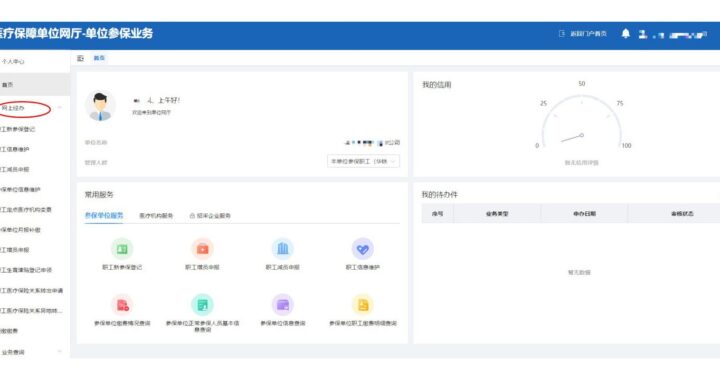
Task: Click the 职工减员申报 service label
Action: coord(283,267)
